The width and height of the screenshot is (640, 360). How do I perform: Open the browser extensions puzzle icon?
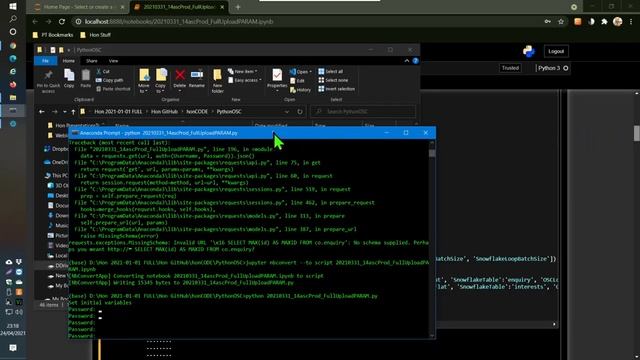[x=604, y=22]
